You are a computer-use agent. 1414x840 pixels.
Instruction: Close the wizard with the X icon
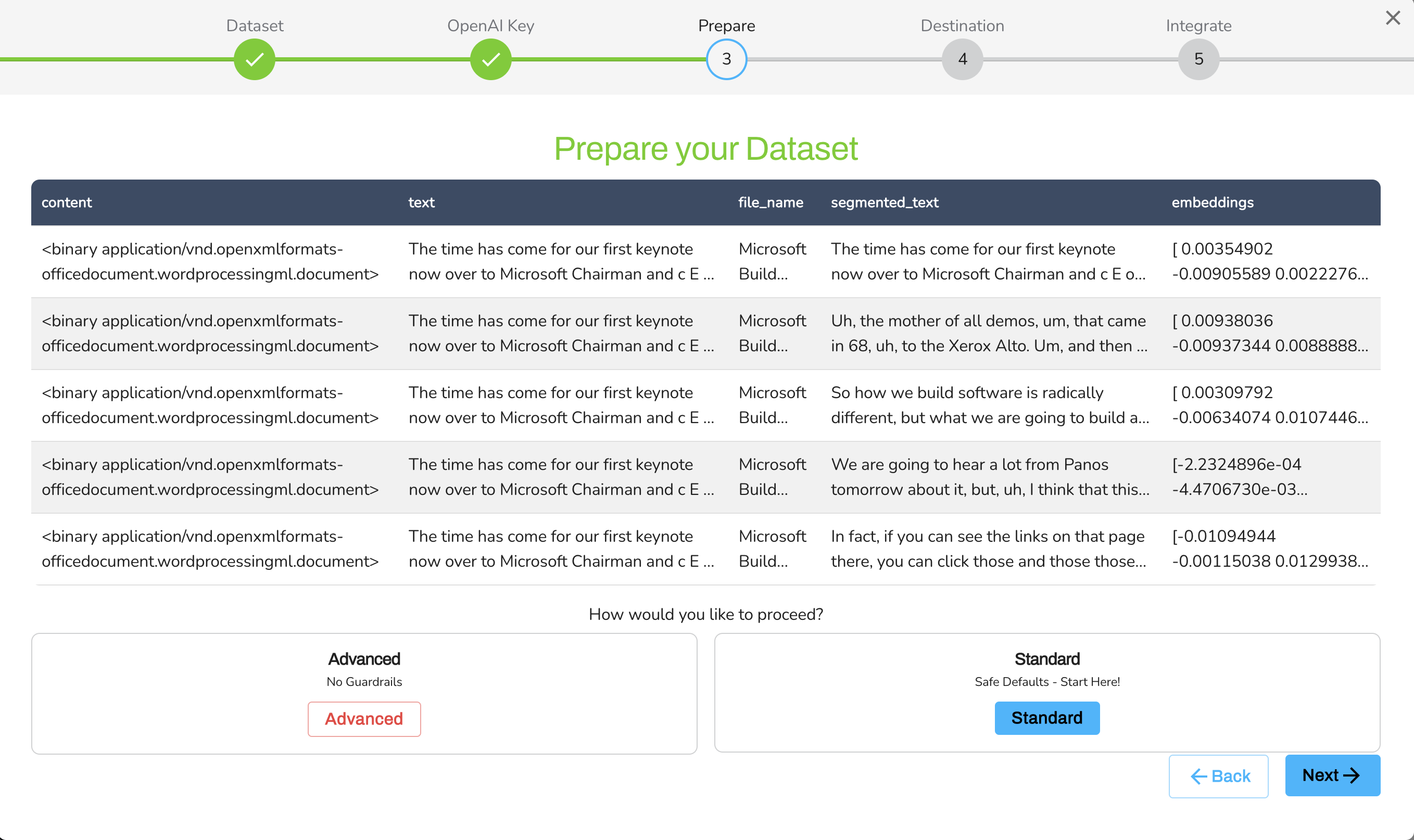[1393, 18]
